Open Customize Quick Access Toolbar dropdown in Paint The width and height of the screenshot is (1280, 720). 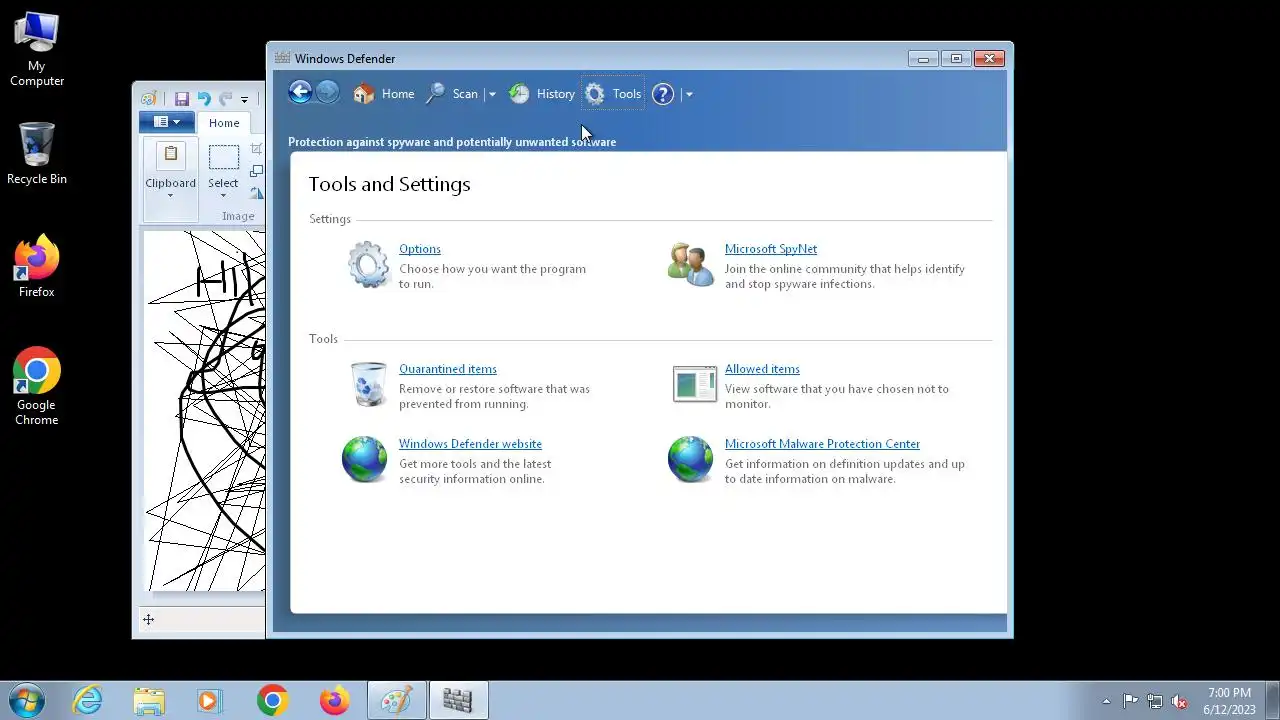[x=244, y=100]
